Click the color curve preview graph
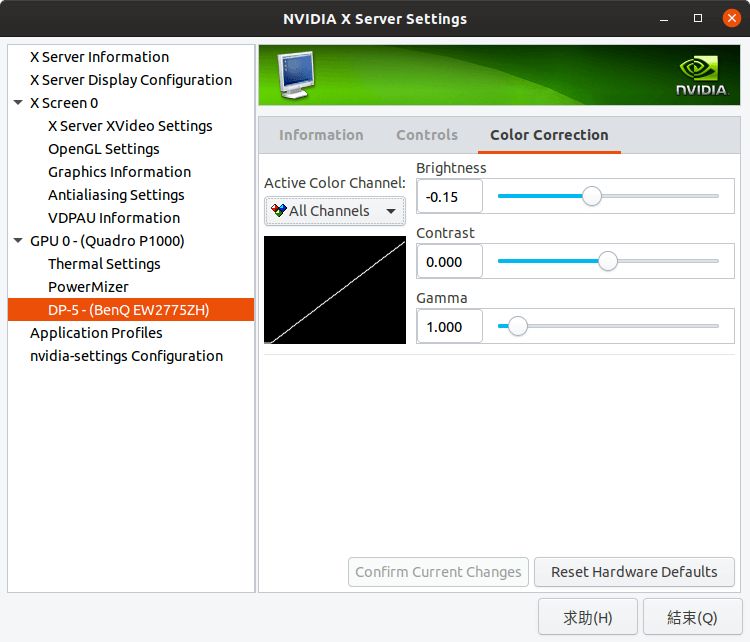Viewport: 750px width, 642px height. coord(335,289)
